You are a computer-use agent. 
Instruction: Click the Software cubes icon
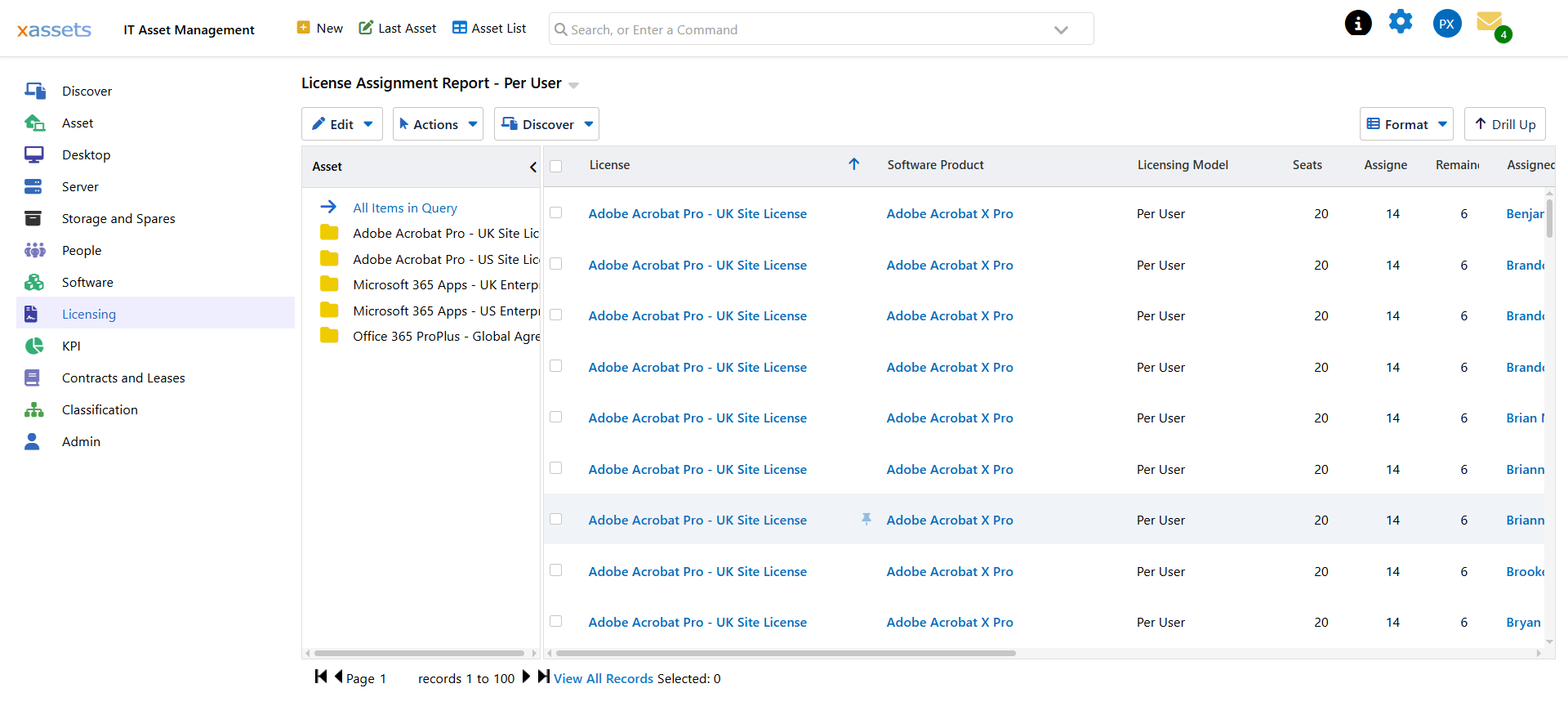point(34,282)
